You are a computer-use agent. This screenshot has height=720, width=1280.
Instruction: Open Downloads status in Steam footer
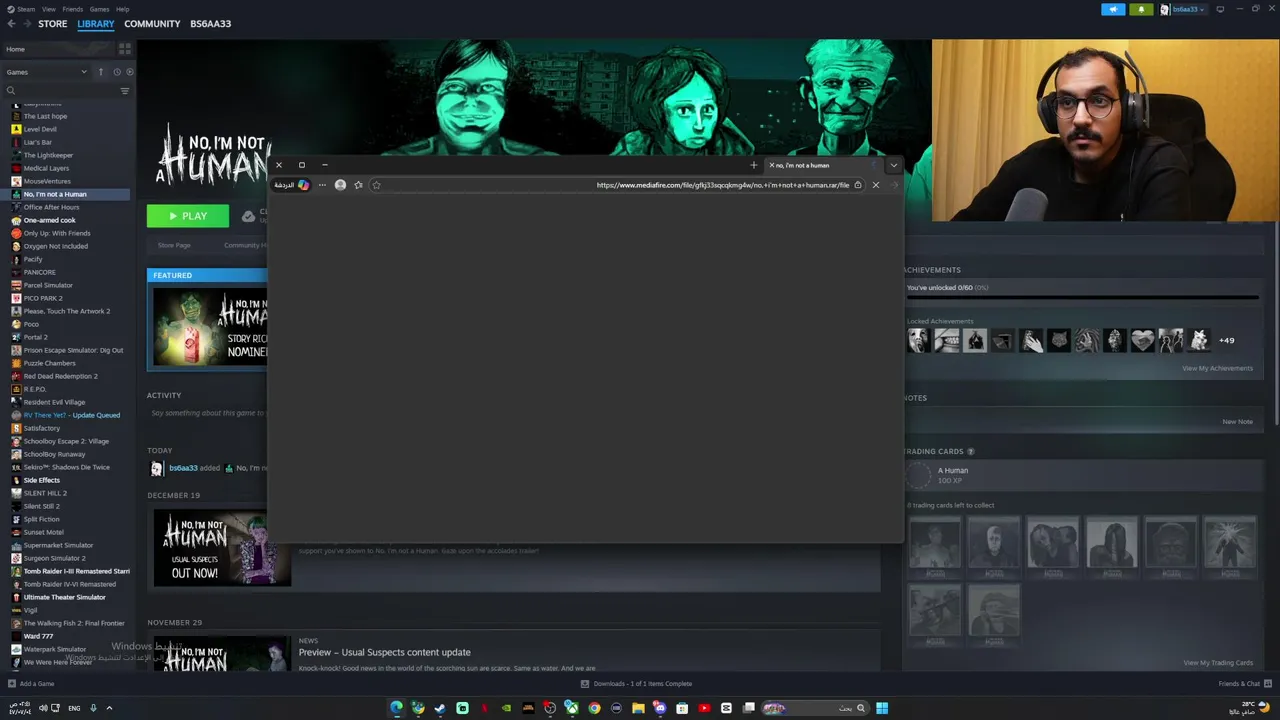tap(636, 684)
